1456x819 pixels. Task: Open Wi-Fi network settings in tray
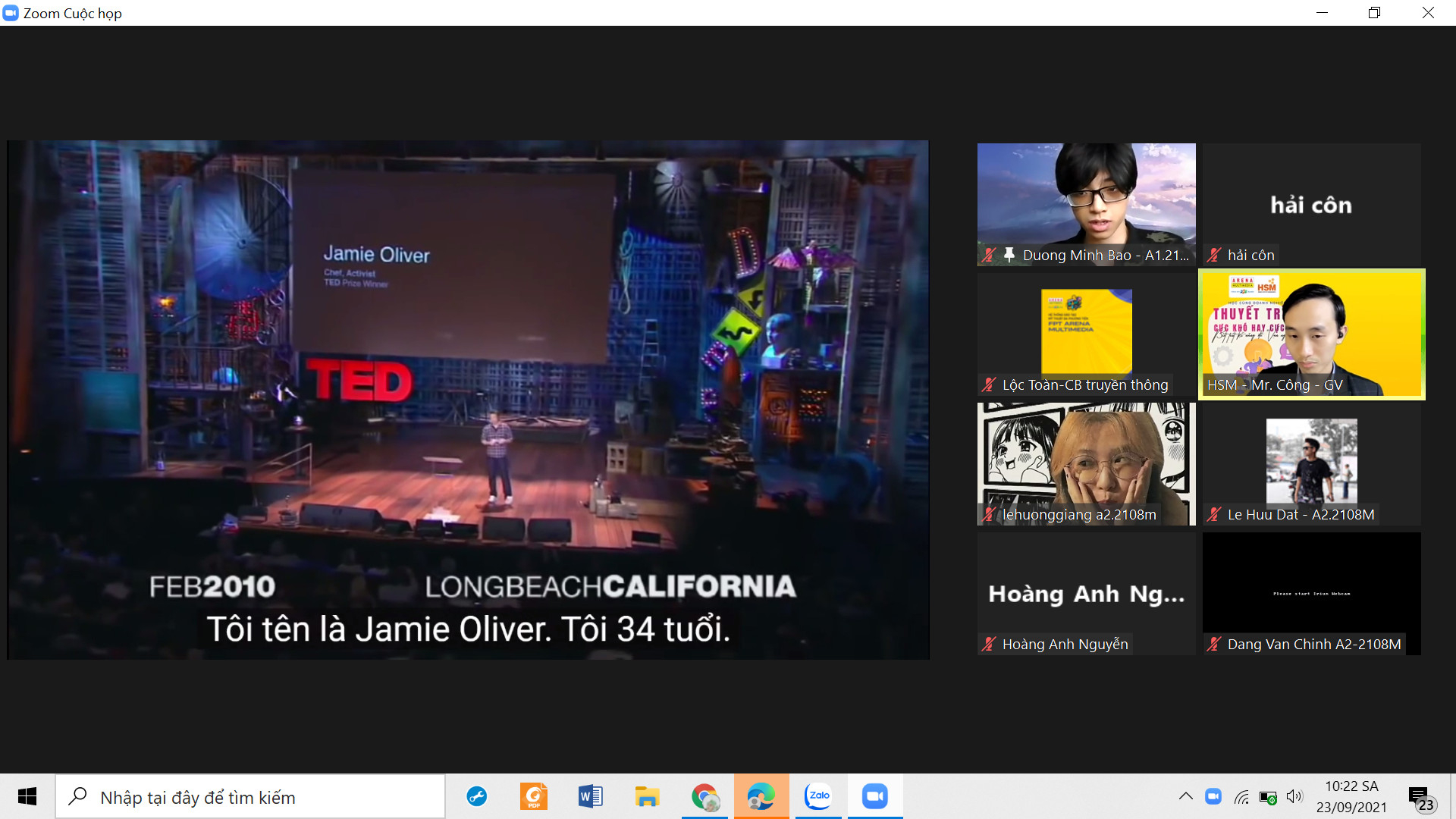coord(1241,797)
